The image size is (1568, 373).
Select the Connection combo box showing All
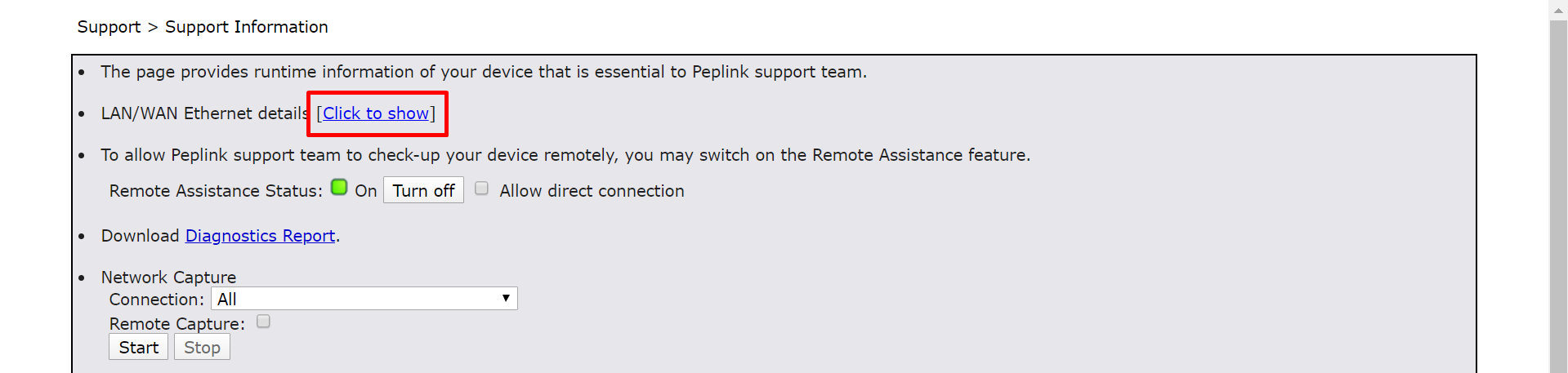(x=364, y=299)
